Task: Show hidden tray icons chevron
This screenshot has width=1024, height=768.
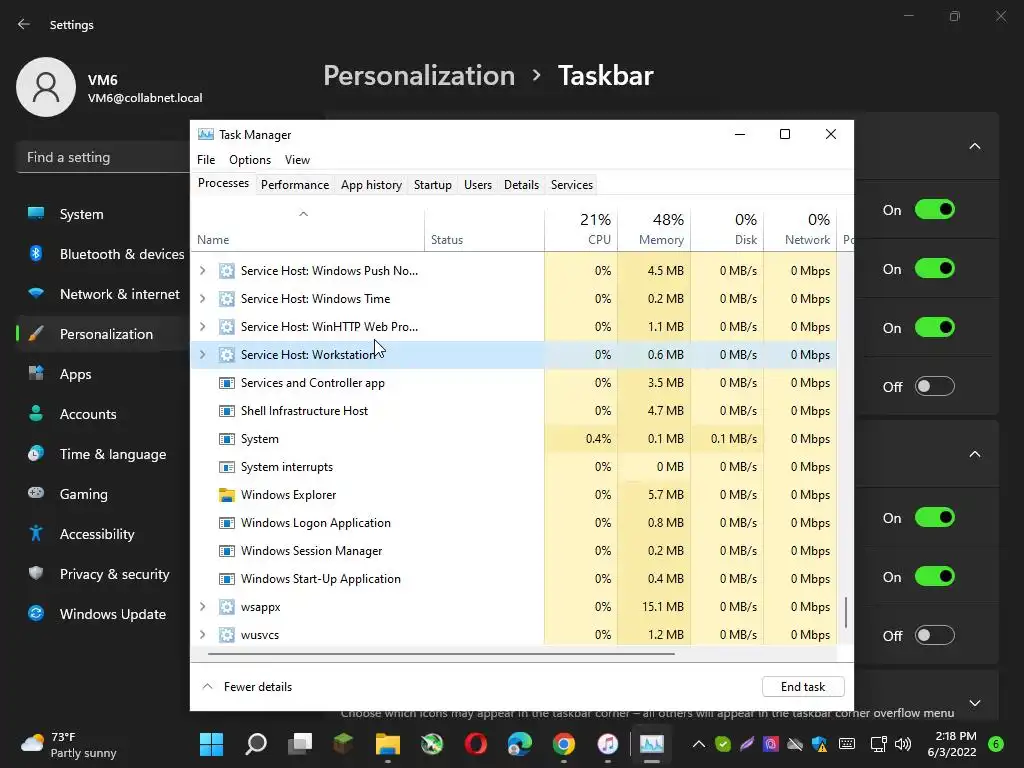Action: tap(699, 744)
